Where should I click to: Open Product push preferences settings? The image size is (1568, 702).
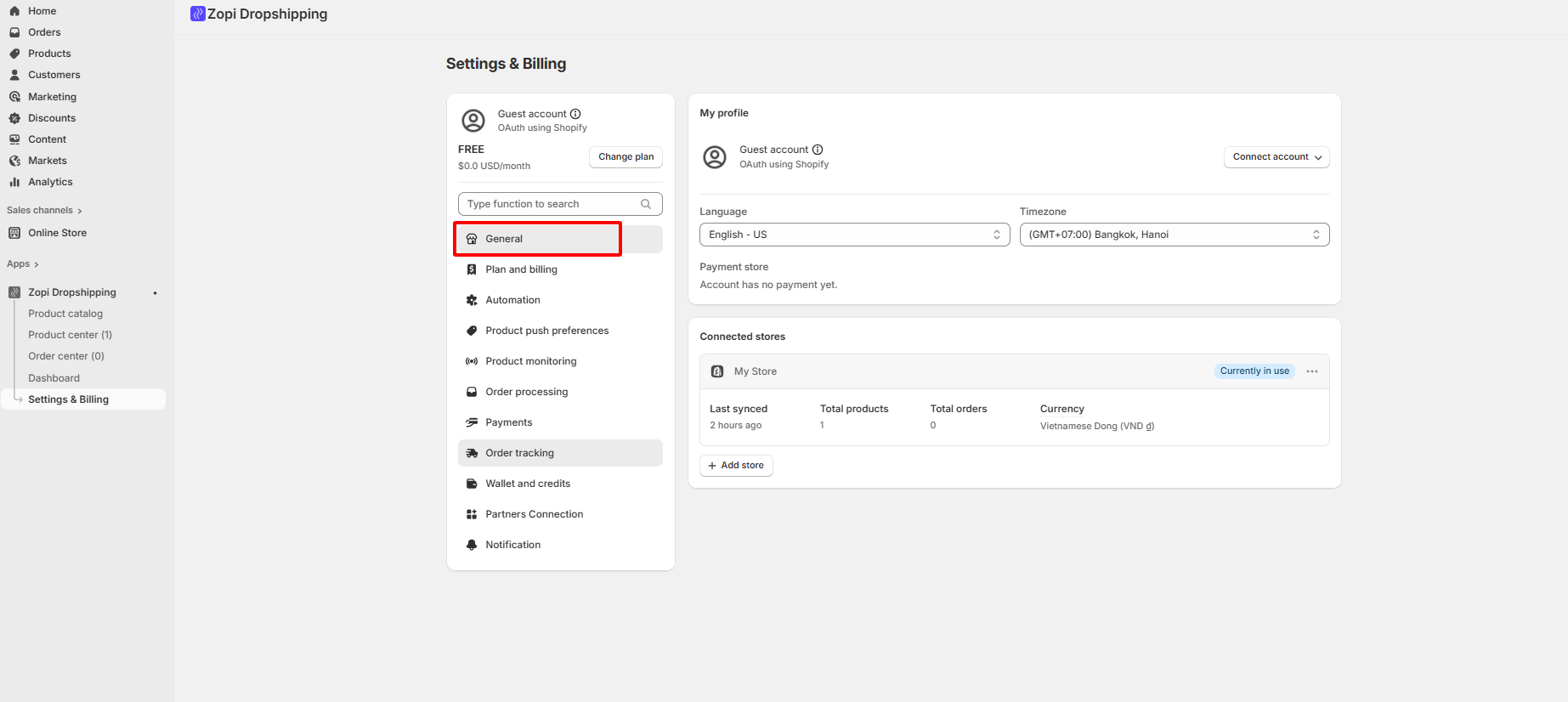pos(546,331)
